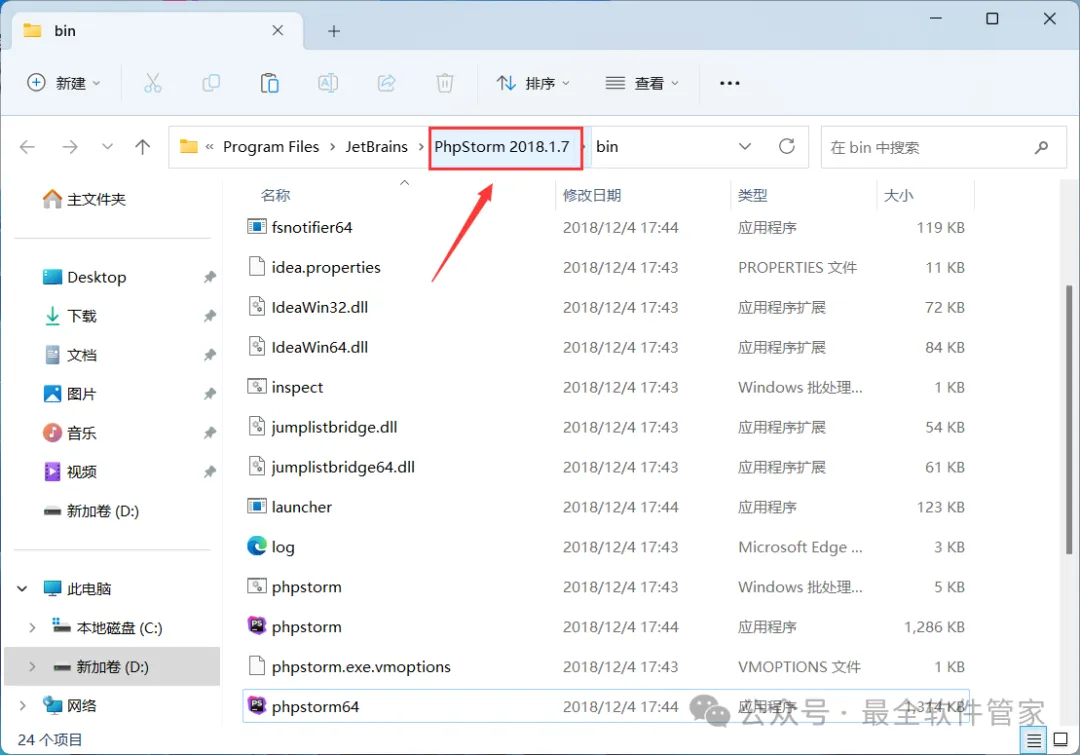Sort by Name (名称) column header
Screen dimensions: 1080x755
(x=276, y=196)
